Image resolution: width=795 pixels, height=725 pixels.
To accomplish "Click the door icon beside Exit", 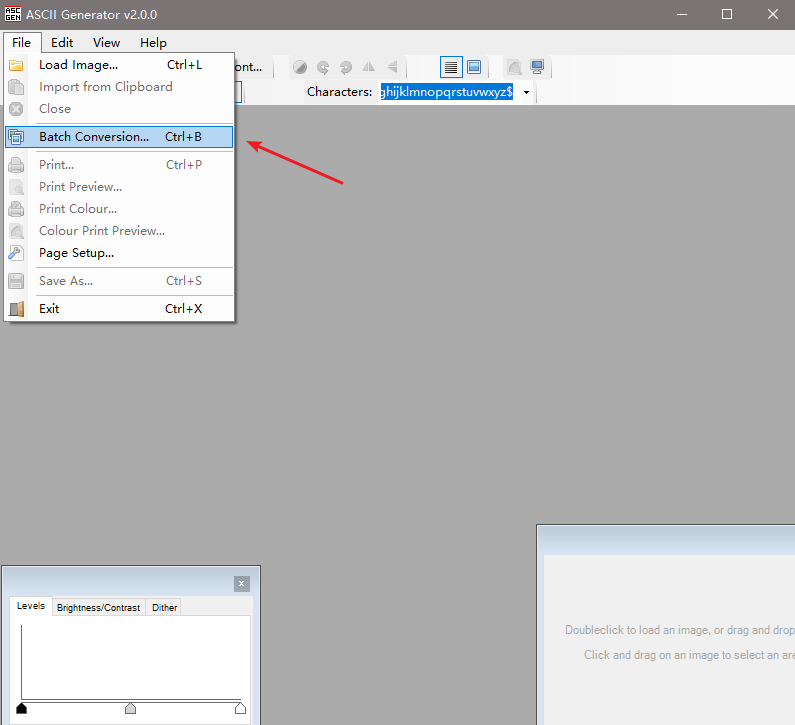I will click(x=16, y=309).
